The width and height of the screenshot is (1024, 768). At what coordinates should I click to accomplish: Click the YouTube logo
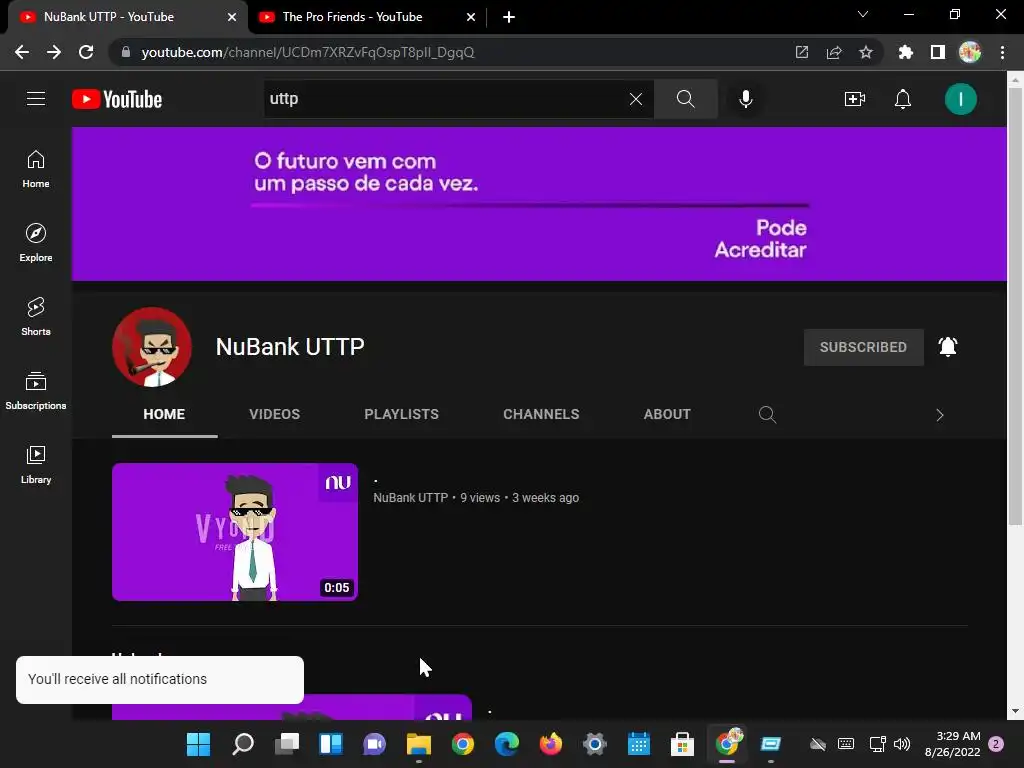pos(117,99)
